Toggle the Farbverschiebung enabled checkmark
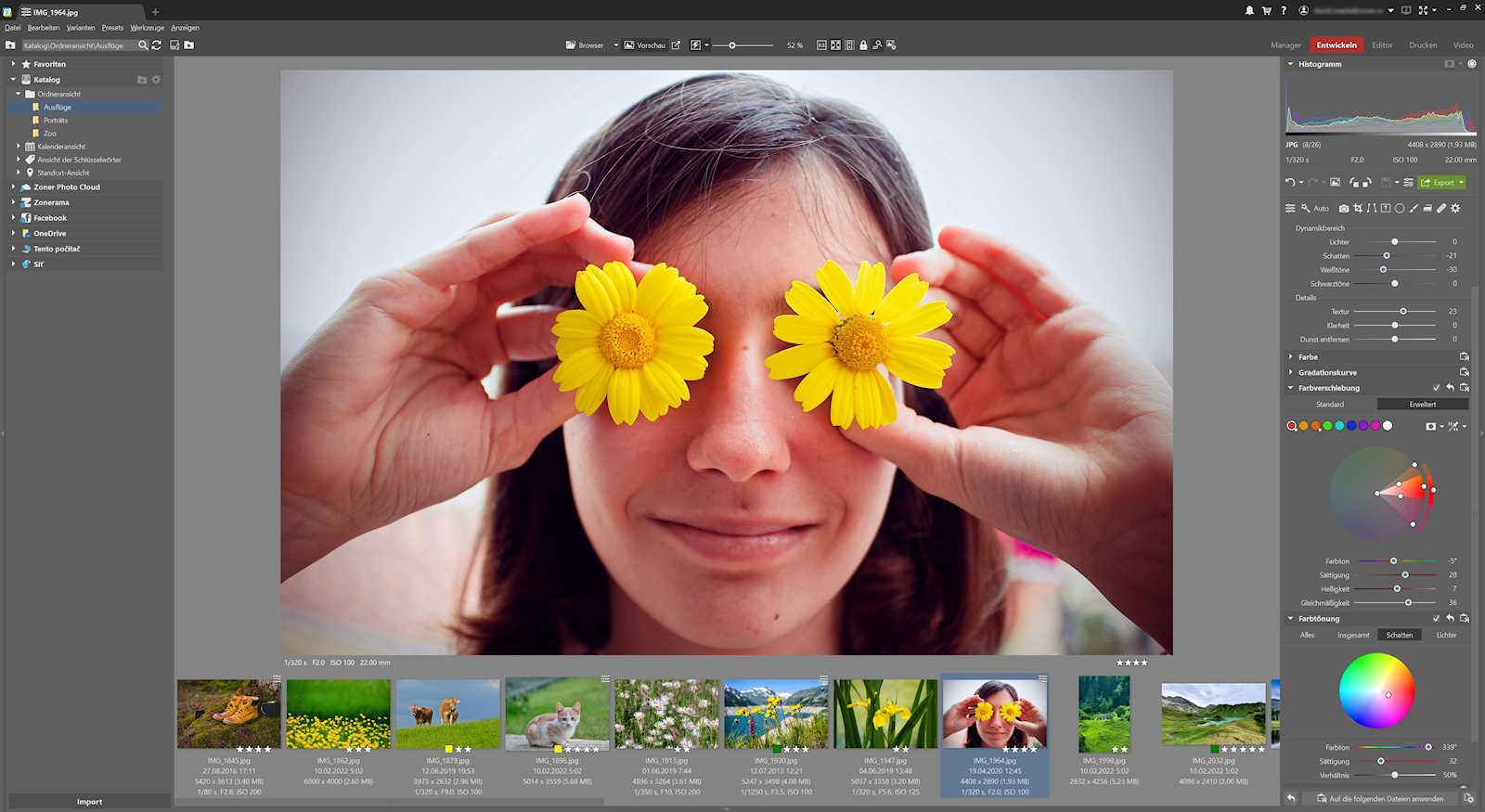The height and width of the screenshot is (812, 1485). (1436, 388)
